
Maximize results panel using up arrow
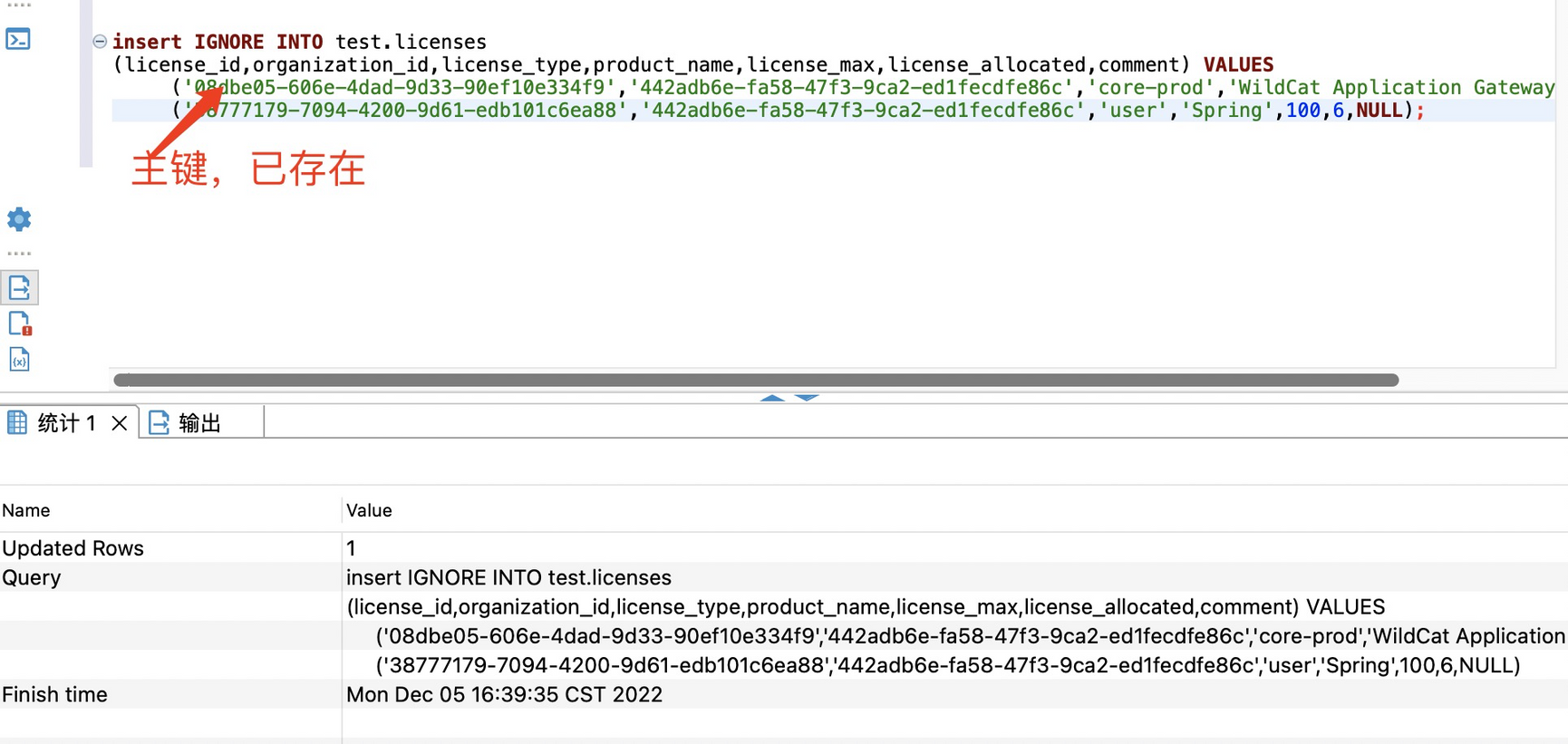coord(772,398)
